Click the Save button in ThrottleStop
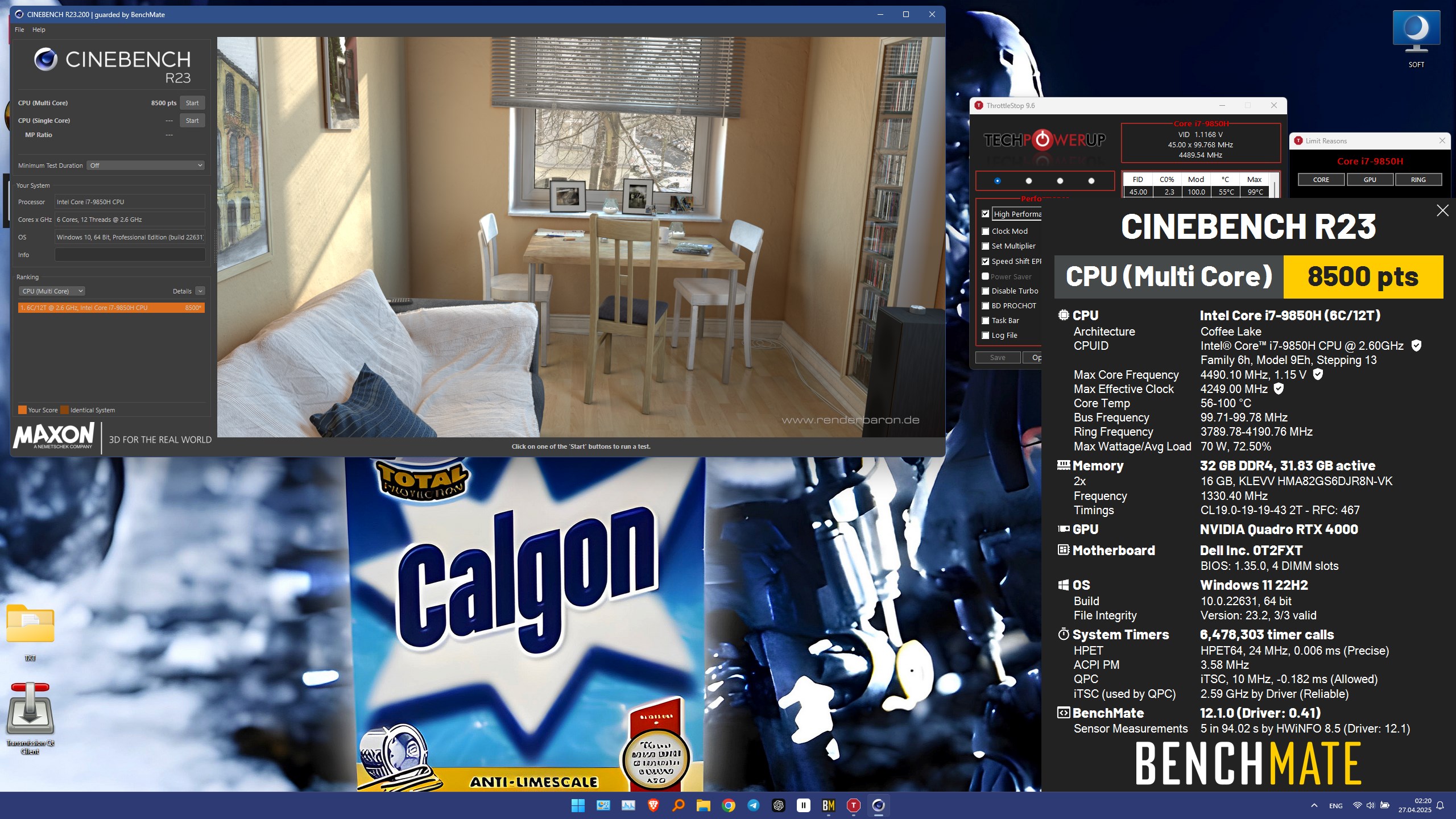The height and width of the screenshot is (819, 1456). pyautogui.click(x=998, y=358)
